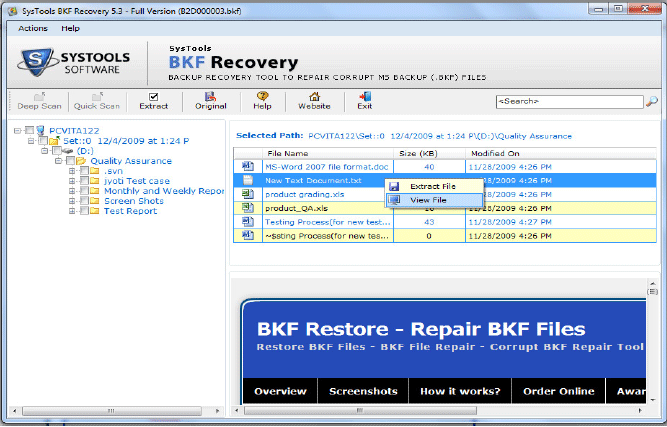
Task: Check the PCVITA122 checkbox
Action: point(29,130)
